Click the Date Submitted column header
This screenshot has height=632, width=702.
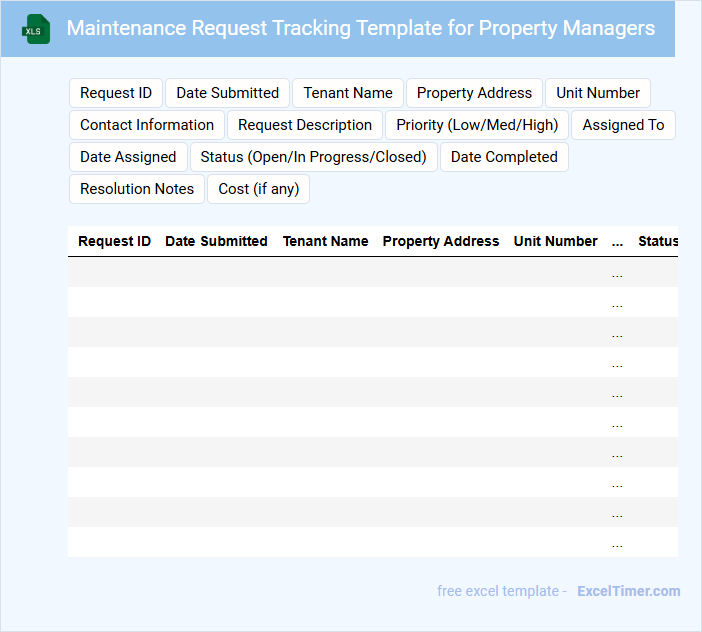(216, 241)
